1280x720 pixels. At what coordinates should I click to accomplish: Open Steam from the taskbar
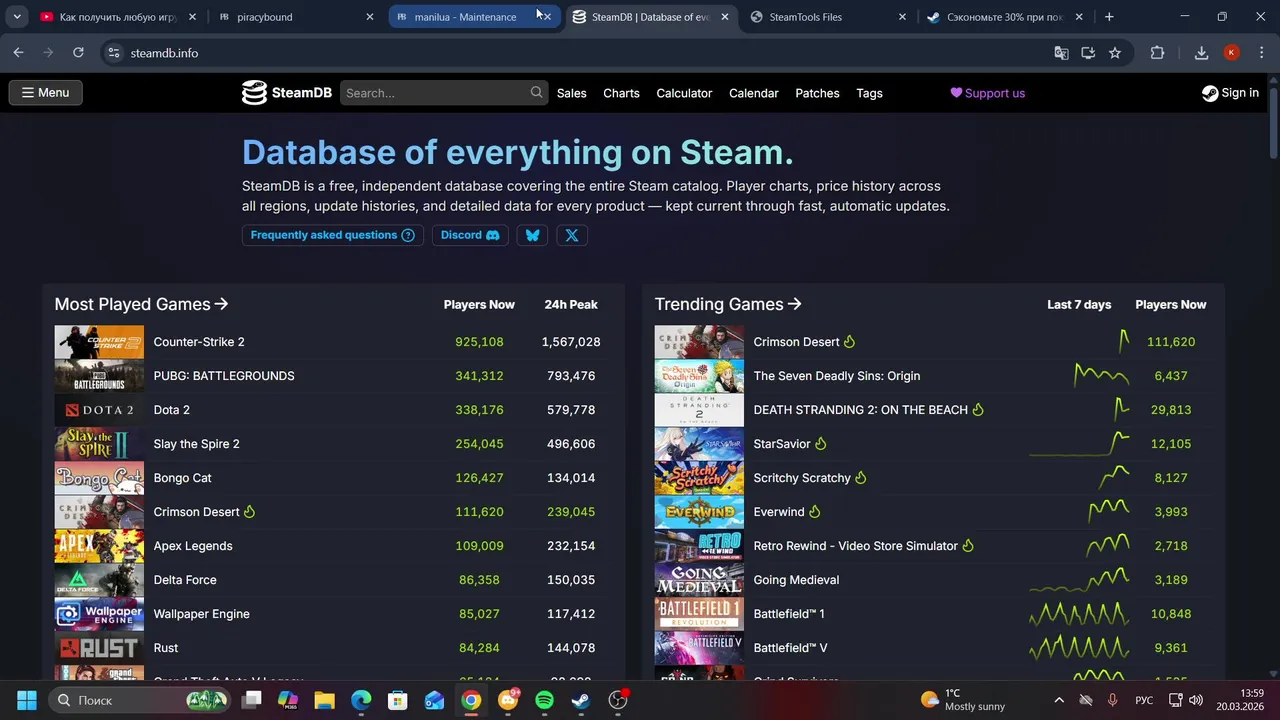click(581, 700)
